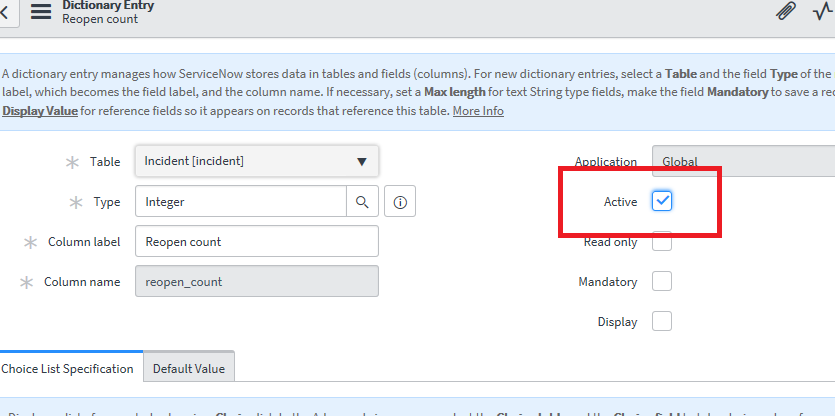Click the Type field info icon
Image resolution: width=835 pixels, height=416 pixels.
pos(400,202)
